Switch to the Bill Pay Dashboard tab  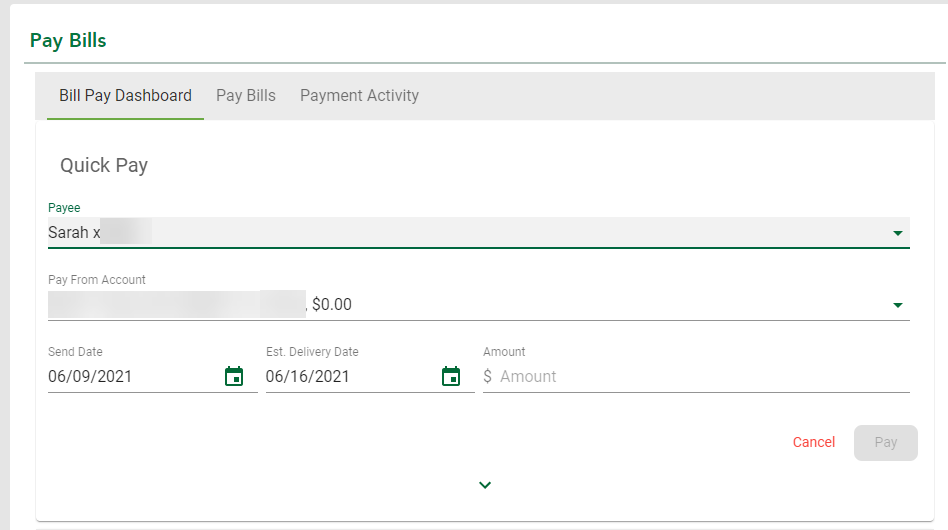point(125,95)
